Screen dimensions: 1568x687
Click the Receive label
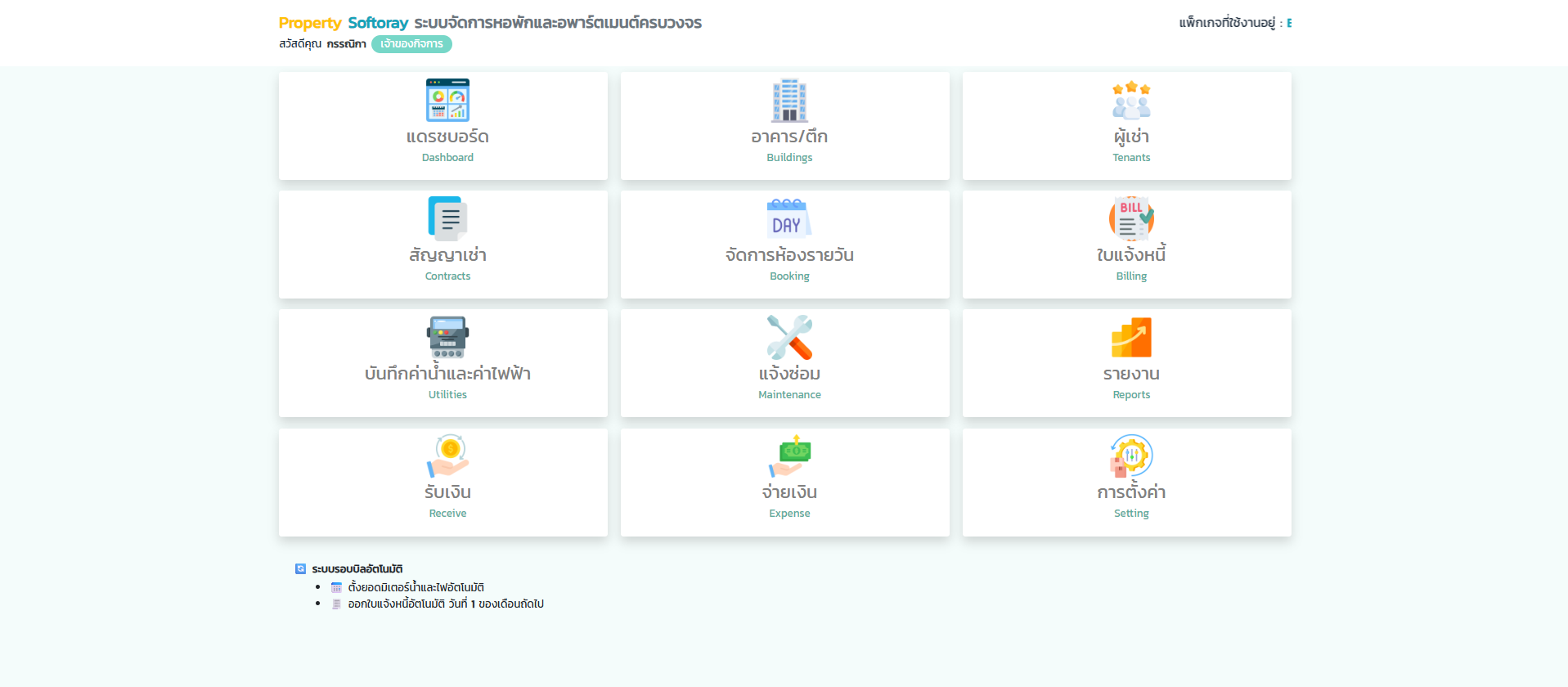[x=447, y=513]
